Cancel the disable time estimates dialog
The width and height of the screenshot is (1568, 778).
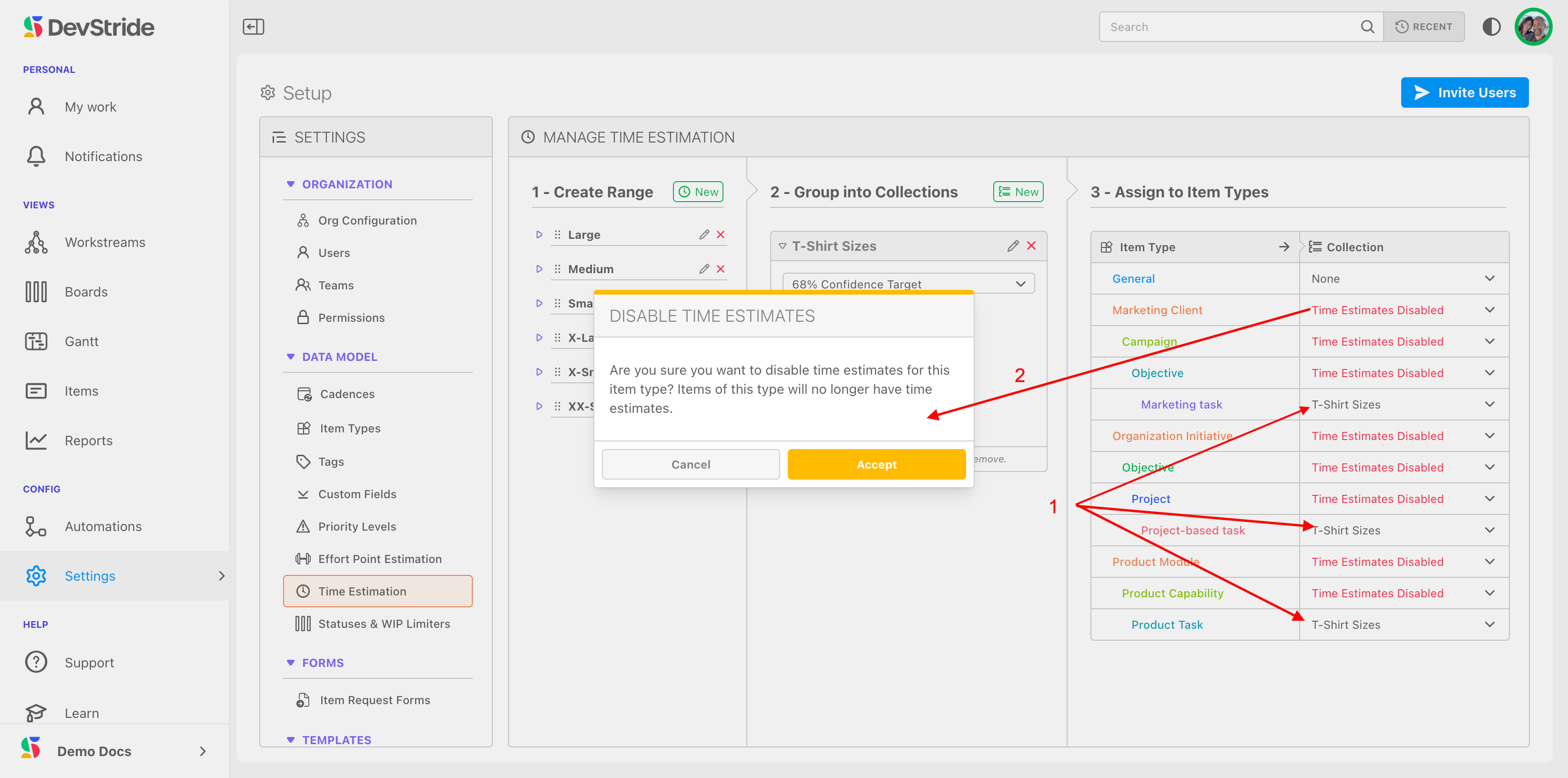click(690, 464)
